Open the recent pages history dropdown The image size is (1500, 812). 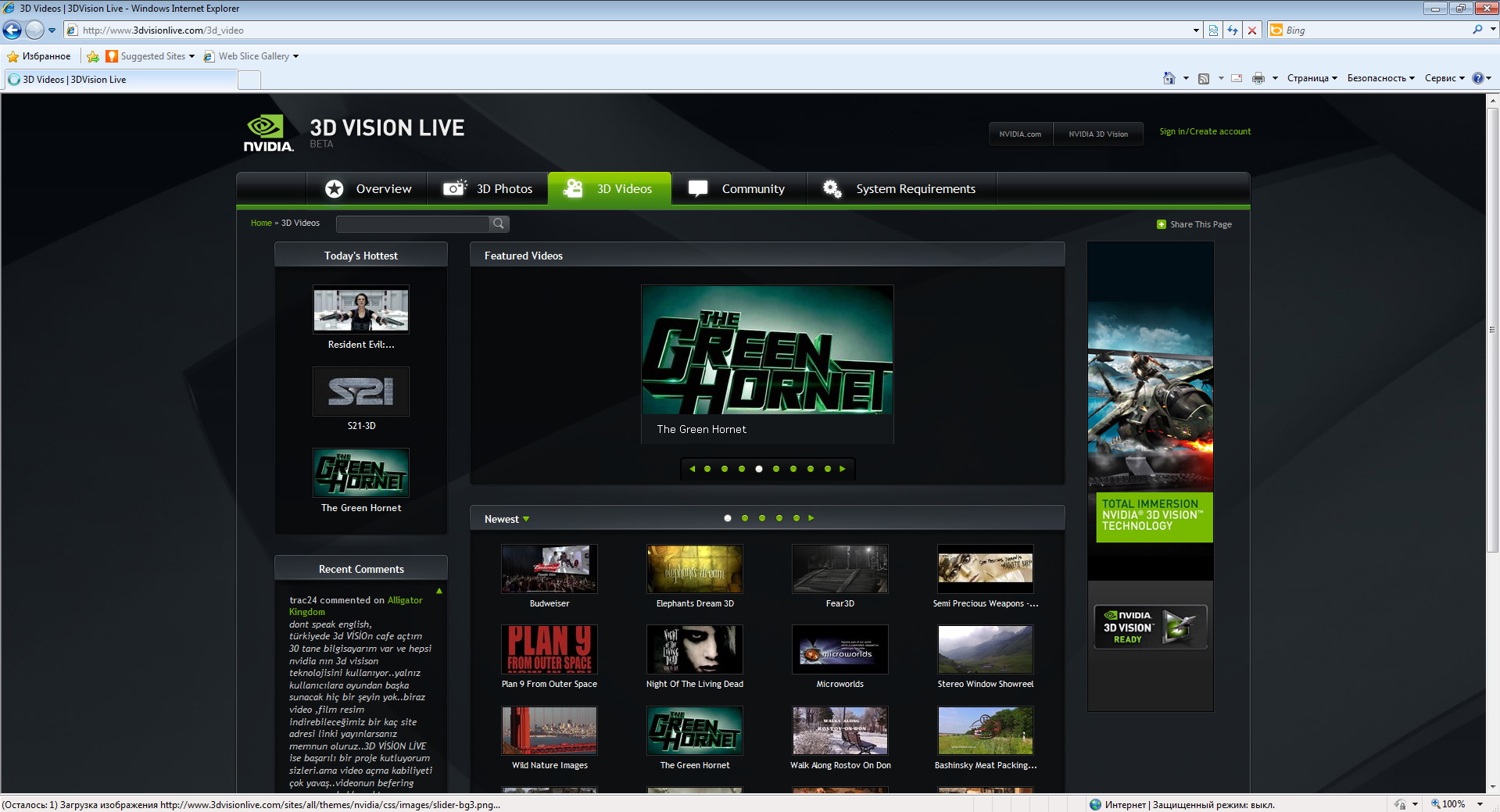[52, 30]
